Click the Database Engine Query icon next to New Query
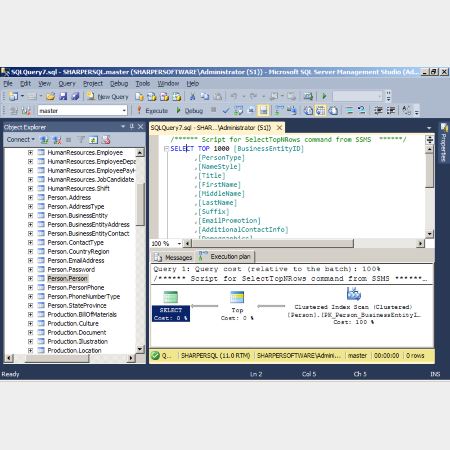 (x=139, y=97)
